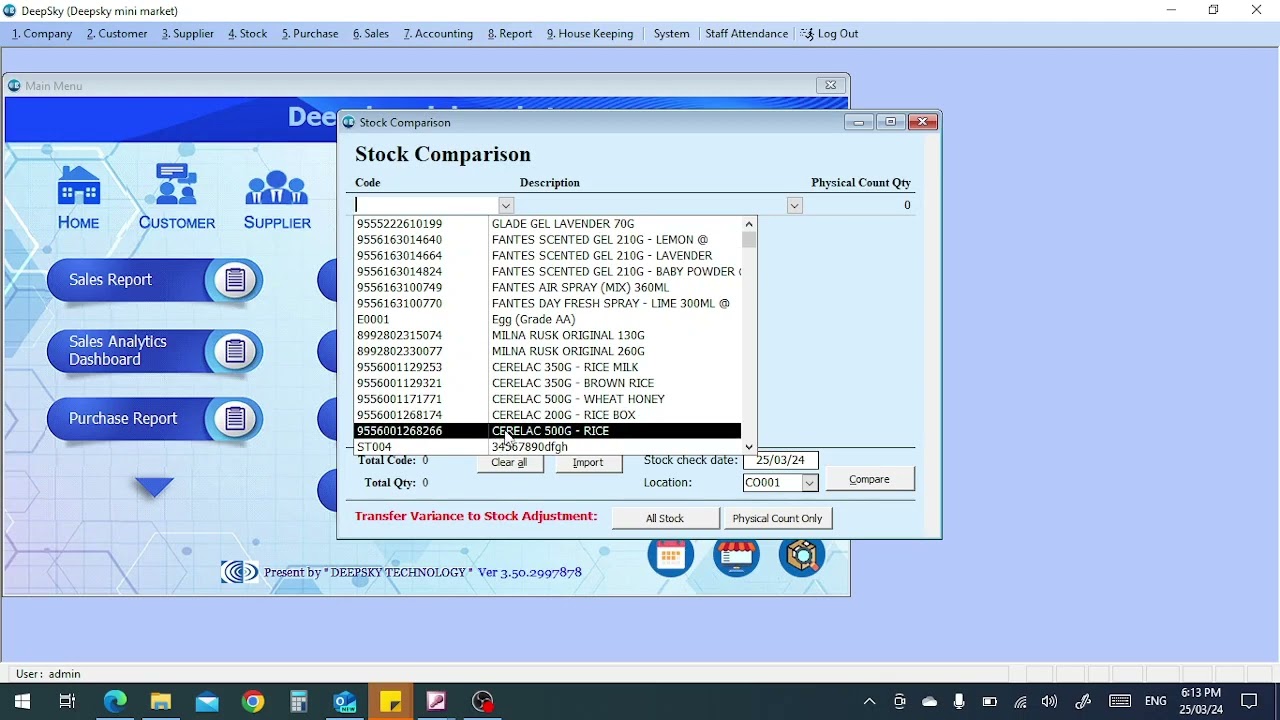The width and height of the screenshot is (1280, 720).
Task: Click the Physical Count Only button
Action: (x=777, y=518)
